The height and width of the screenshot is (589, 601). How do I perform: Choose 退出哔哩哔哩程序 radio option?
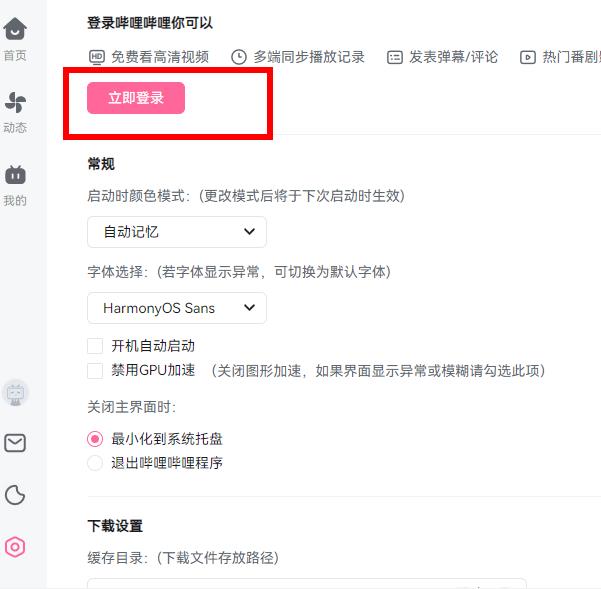tap(96, 463)
